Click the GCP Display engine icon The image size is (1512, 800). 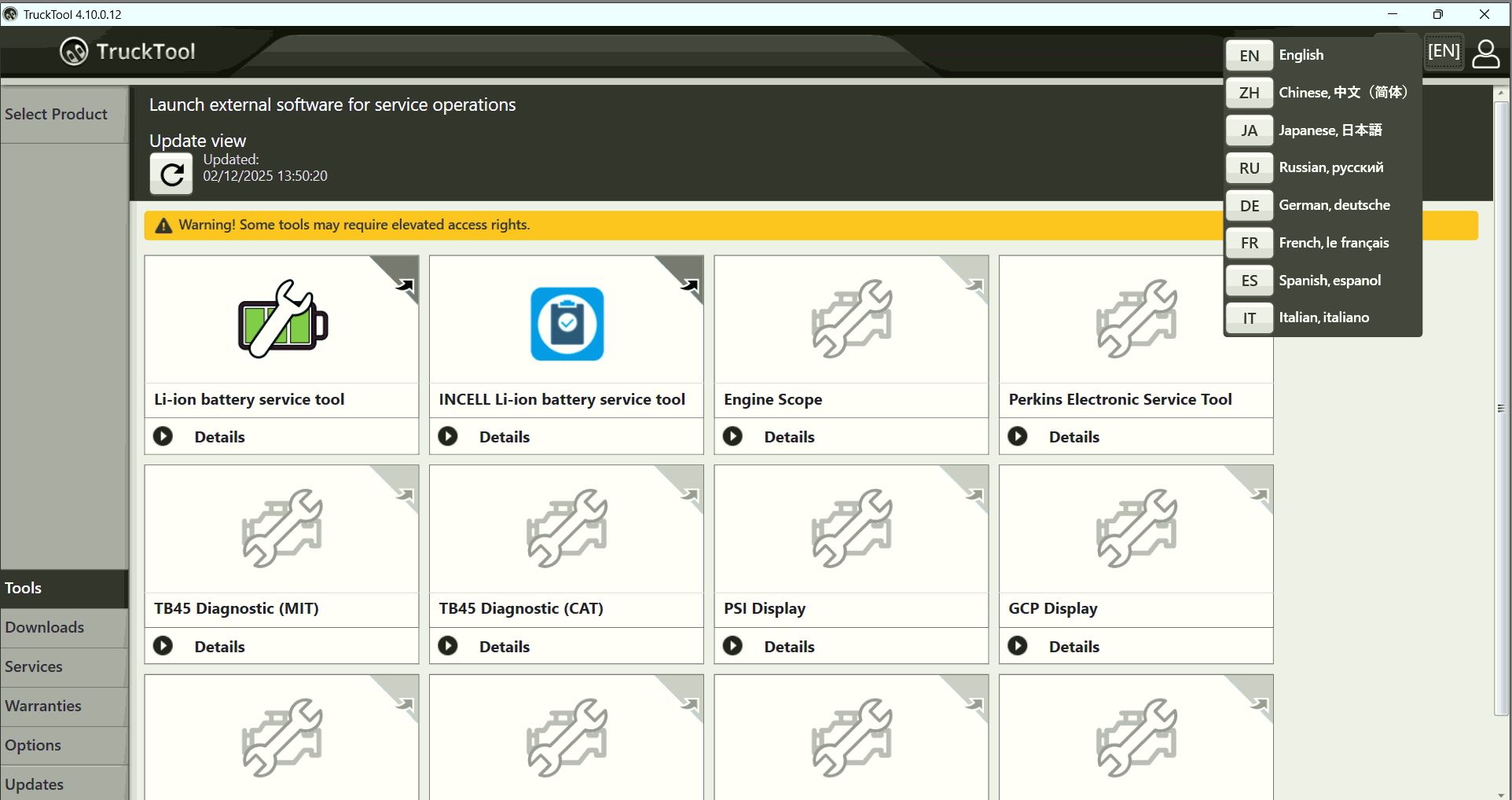[1136, 529]
